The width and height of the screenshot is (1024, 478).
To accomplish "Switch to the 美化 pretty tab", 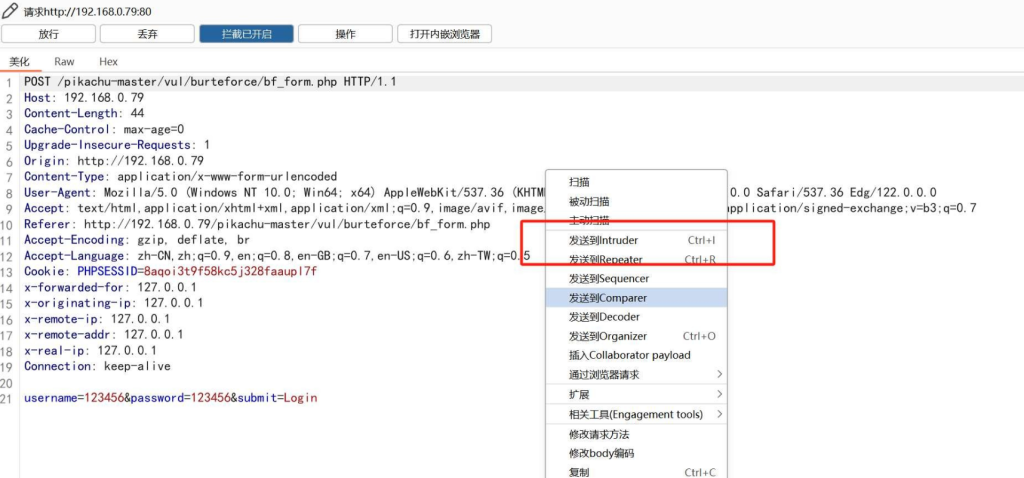I will click(19, 62).
